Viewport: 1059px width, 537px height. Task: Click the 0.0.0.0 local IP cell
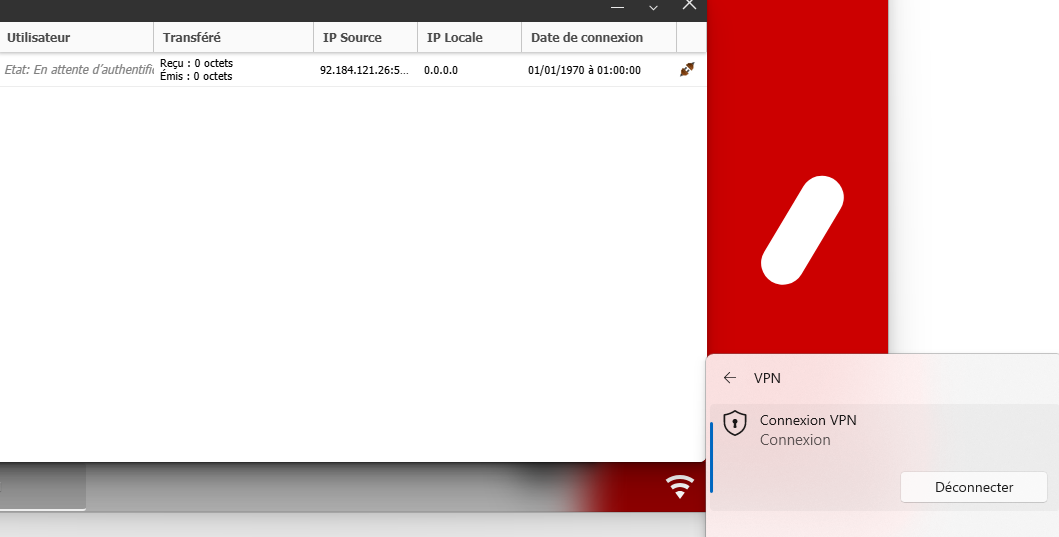tap(441, 71)
